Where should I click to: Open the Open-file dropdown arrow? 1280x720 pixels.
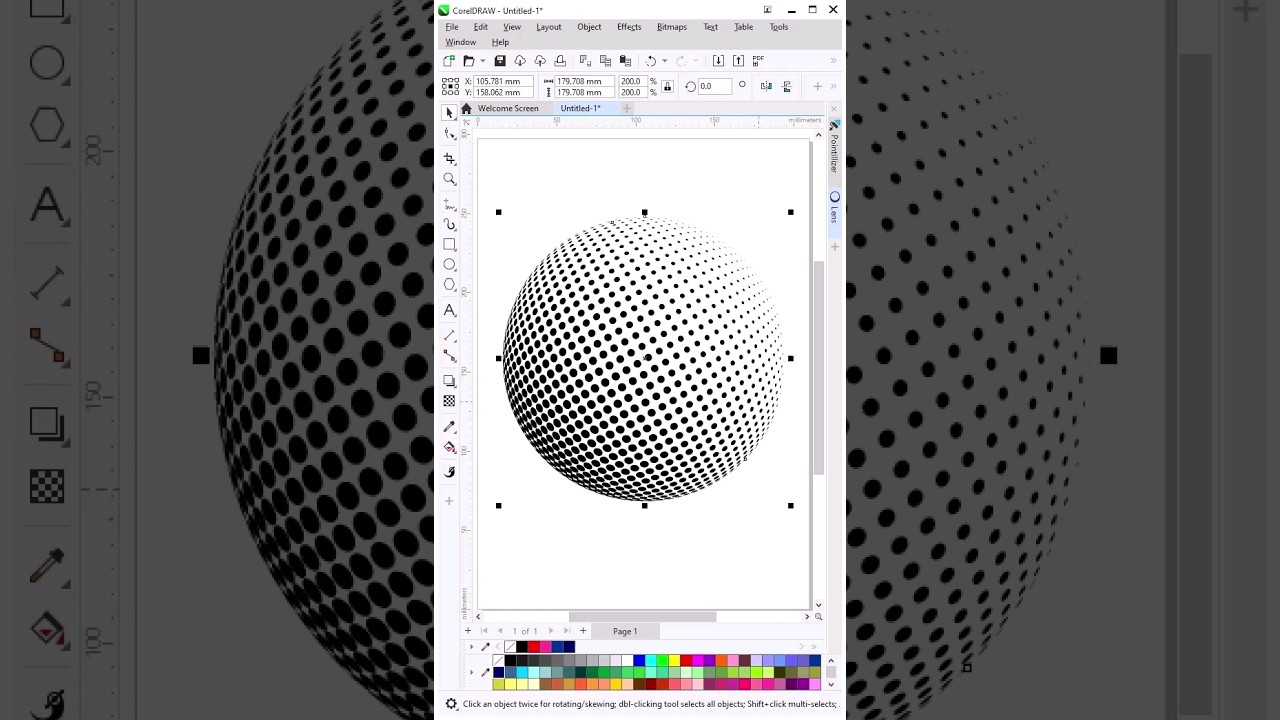point(482,62)
